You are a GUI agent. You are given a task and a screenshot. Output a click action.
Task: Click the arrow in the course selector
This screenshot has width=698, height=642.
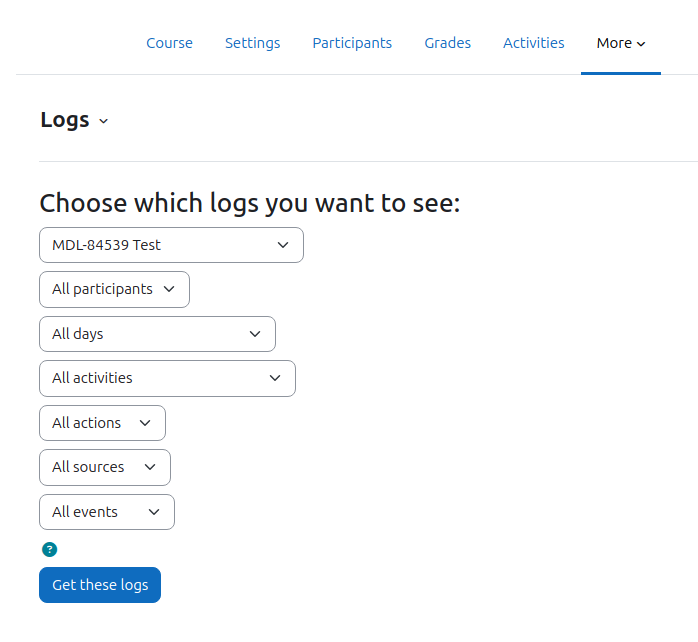[283, 245]
